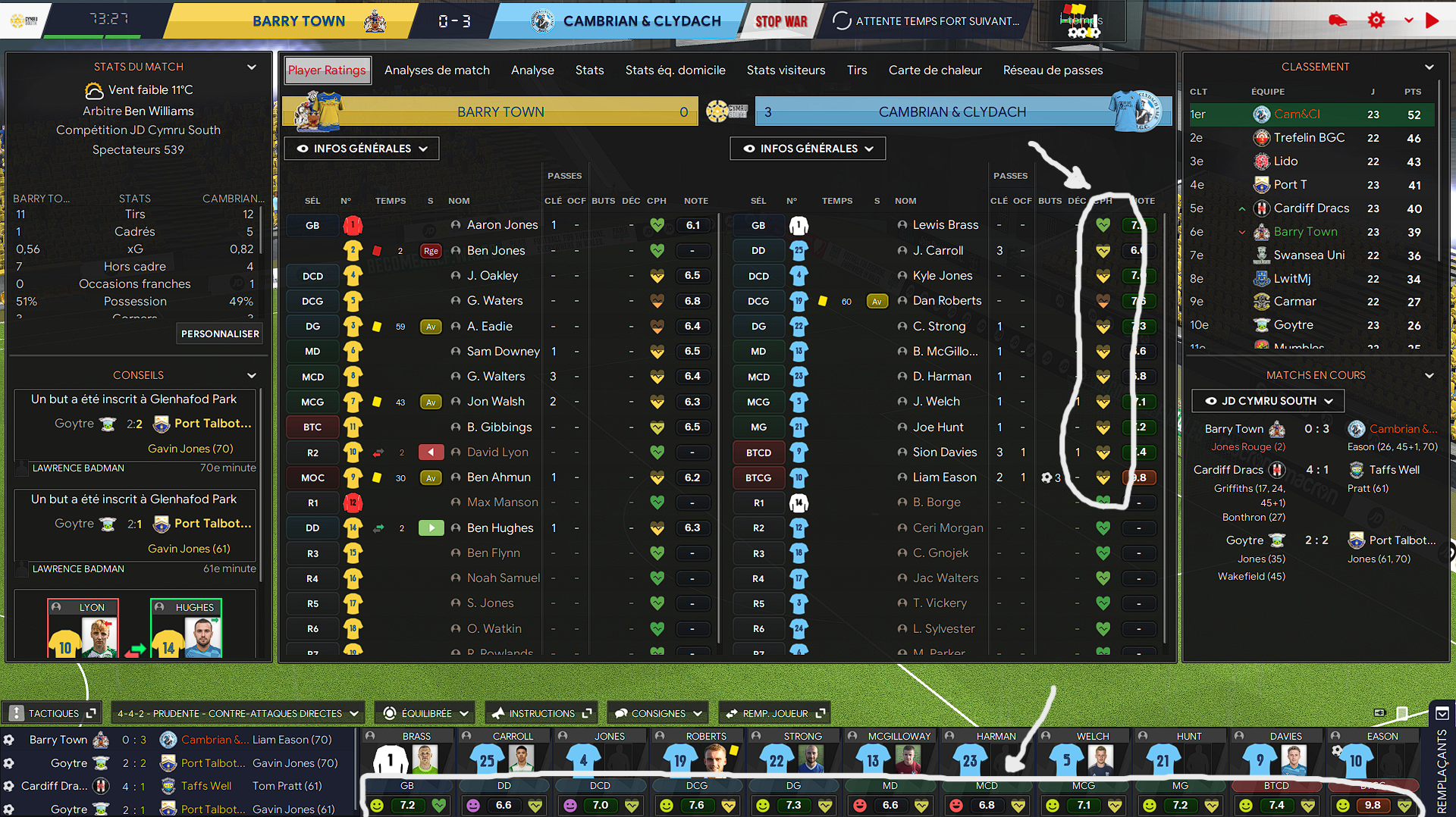Image resolution: width=1456 pixels, height=817 pixels.
Task: Click the red play continue arrow
Action: point(1432,20)
